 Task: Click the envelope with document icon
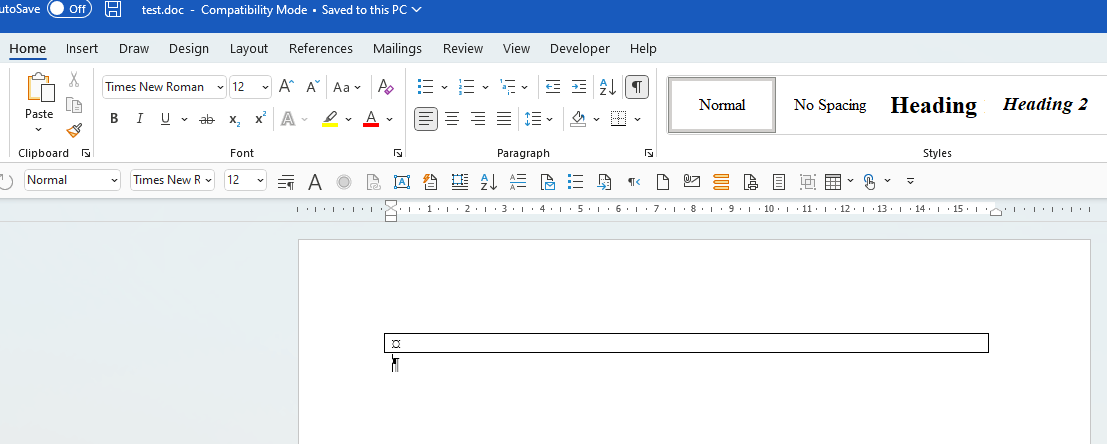coord(548,182)
